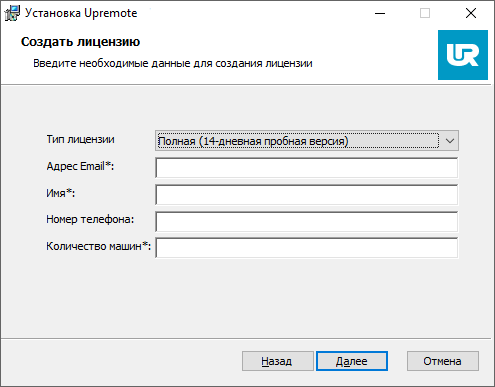Click the Адрес Email* label
This screenshot has width=495, height=387.
(x=80, y=166)
